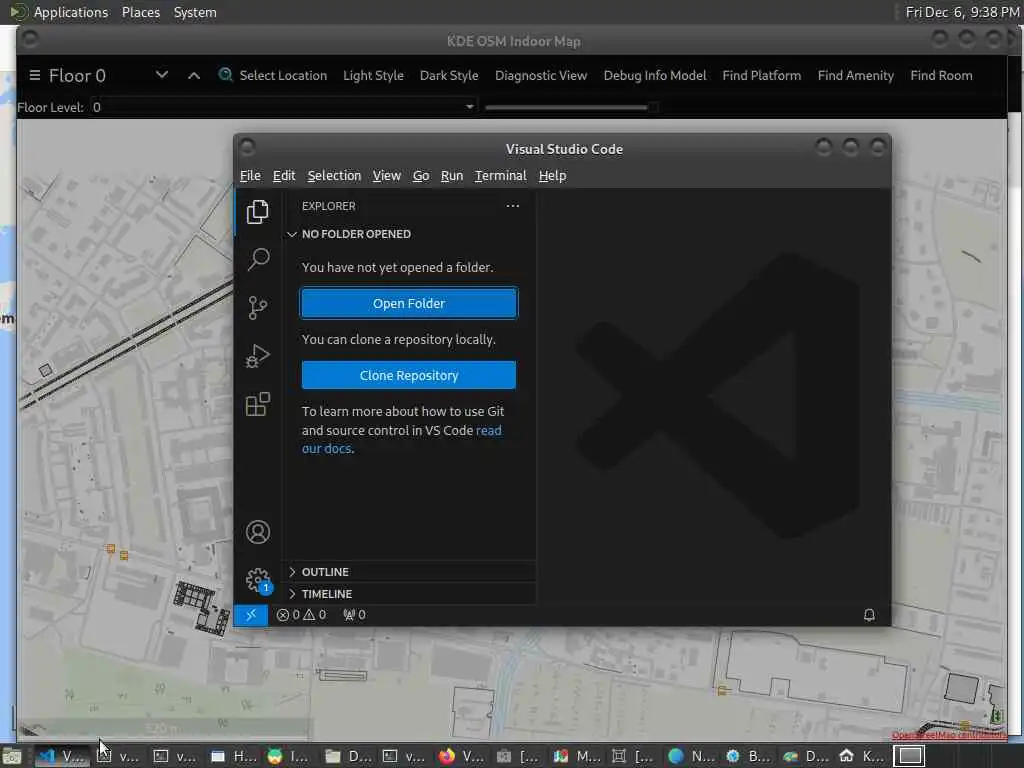
Task: Click the clock showing Fri Dec 6, 9:38 PM
Action: [962, 12]
